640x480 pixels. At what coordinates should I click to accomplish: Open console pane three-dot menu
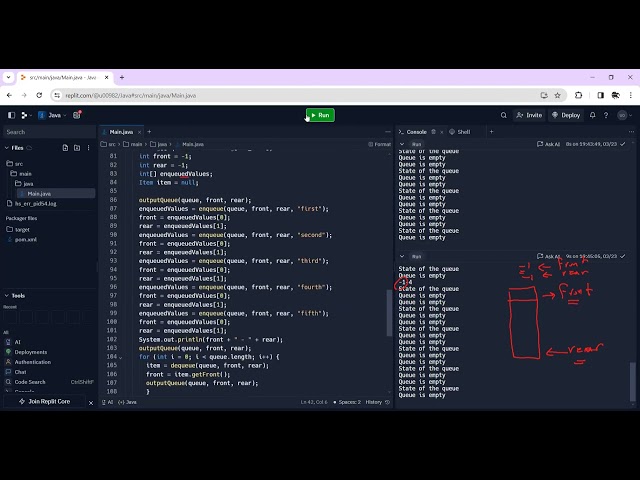631,131
